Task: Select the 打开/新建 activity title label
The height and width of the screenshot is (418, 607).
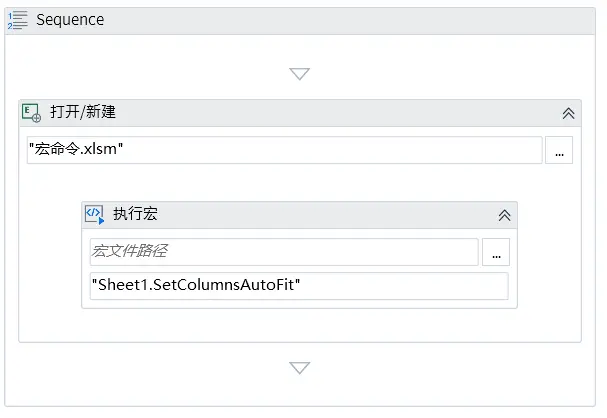Action: 83,112
